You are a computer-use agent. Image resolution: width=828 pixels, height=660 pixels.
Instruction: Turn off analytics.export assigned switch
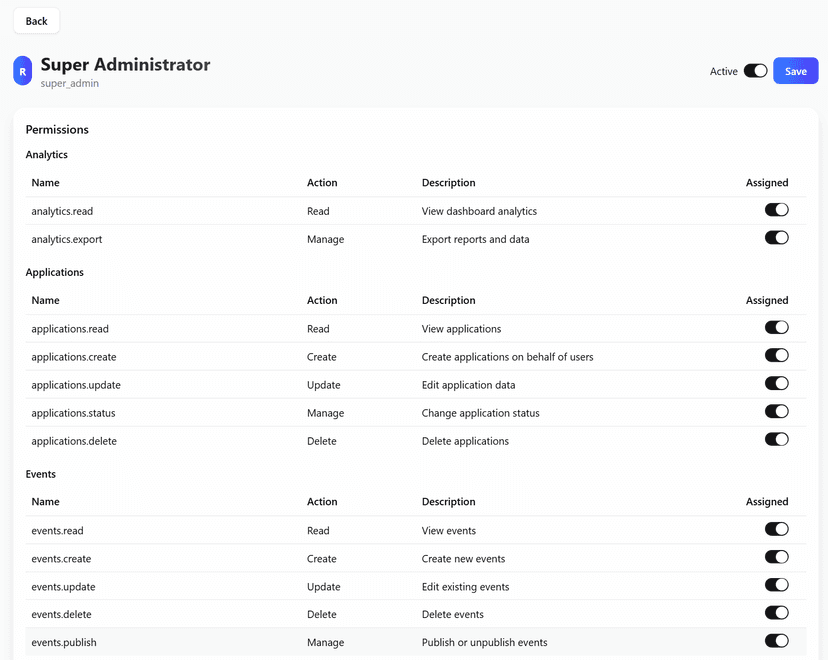click(x=776, y=238)
